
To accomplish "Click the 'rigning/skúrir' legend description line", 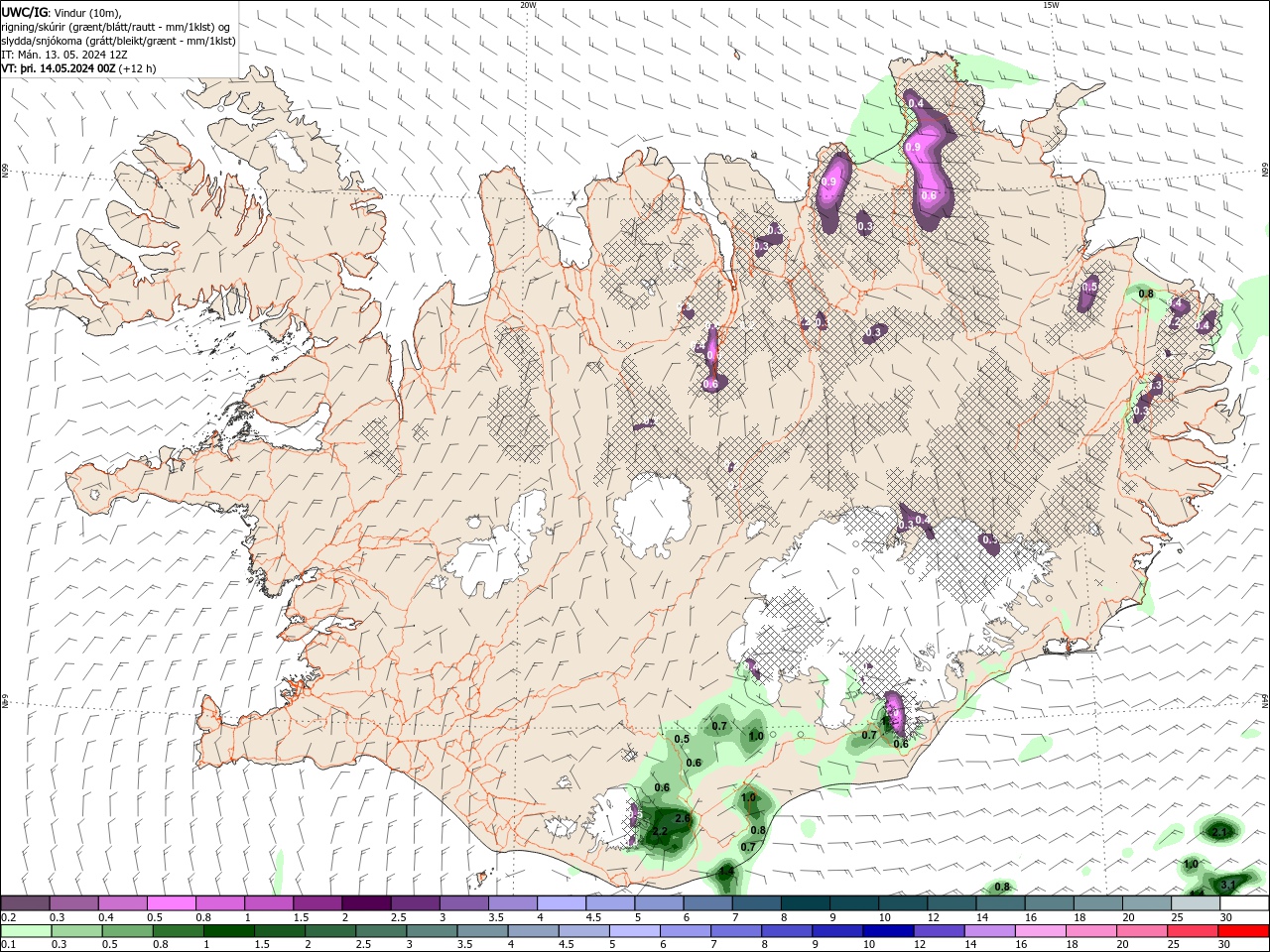I will click(x=116, y=27).
